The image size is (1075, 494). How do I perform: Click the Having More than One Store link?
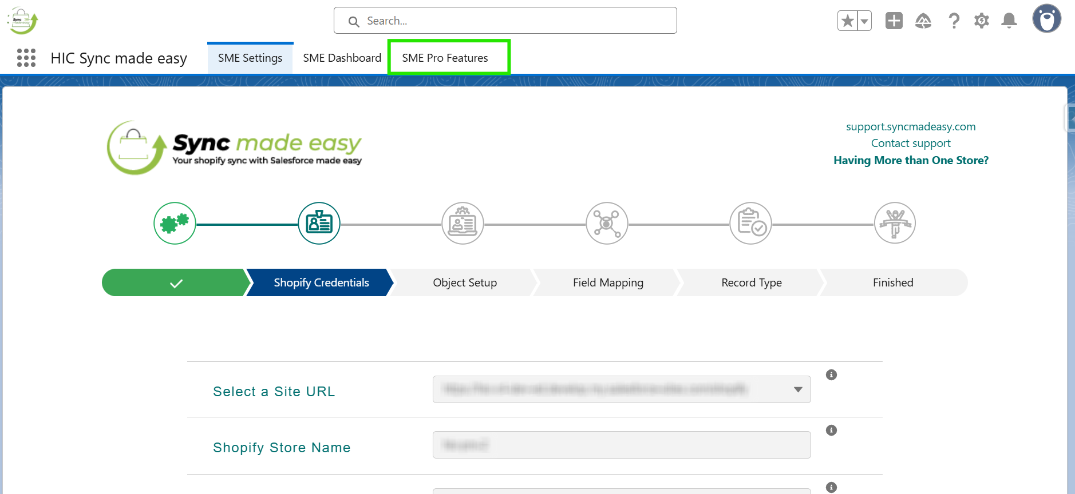click(x=910, y=160)
